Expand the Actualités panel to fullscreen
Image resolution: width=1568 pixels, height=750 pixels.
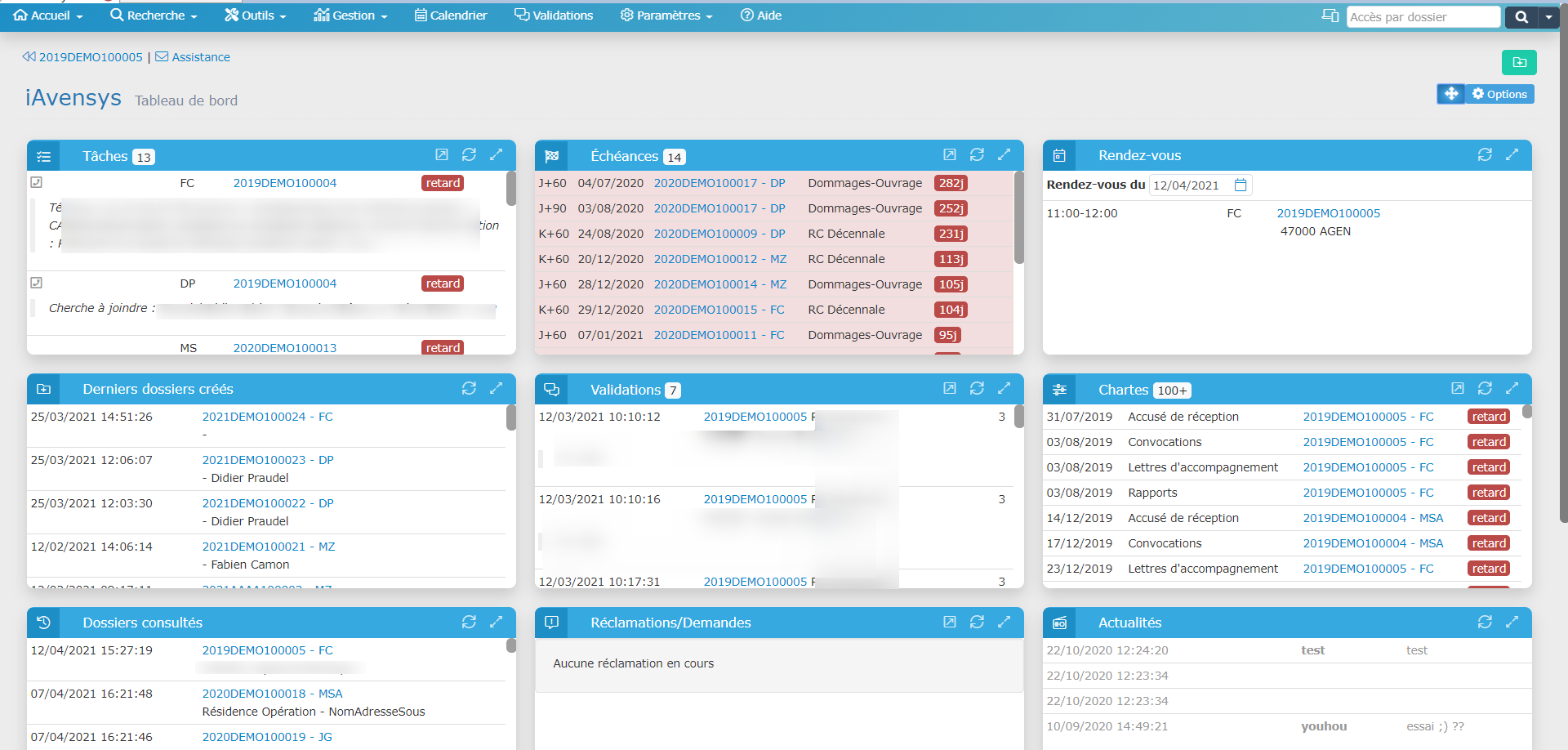[1512, 622]
